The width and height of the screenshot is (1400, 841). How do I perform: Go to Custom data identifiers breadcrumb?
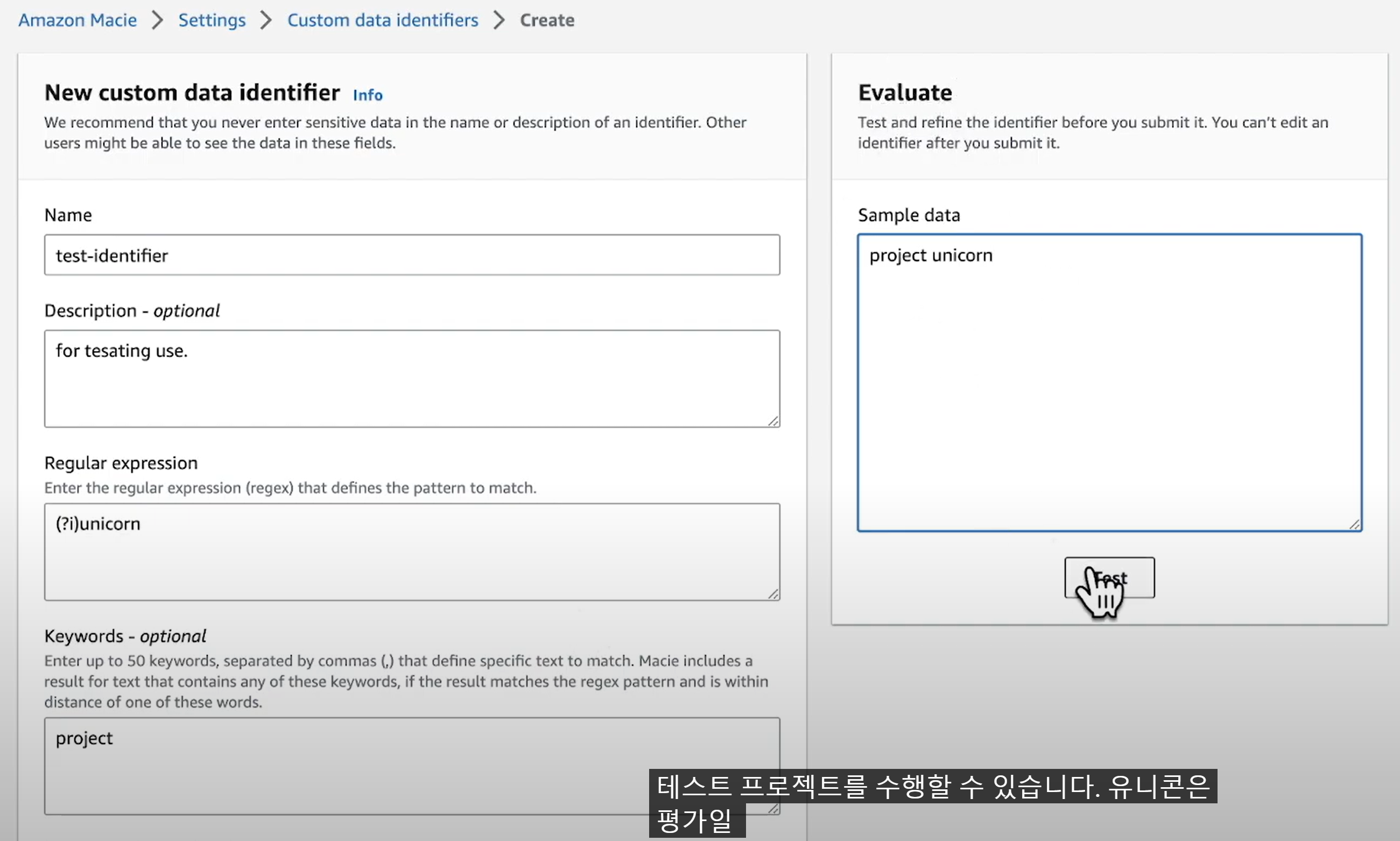point(383,20)
